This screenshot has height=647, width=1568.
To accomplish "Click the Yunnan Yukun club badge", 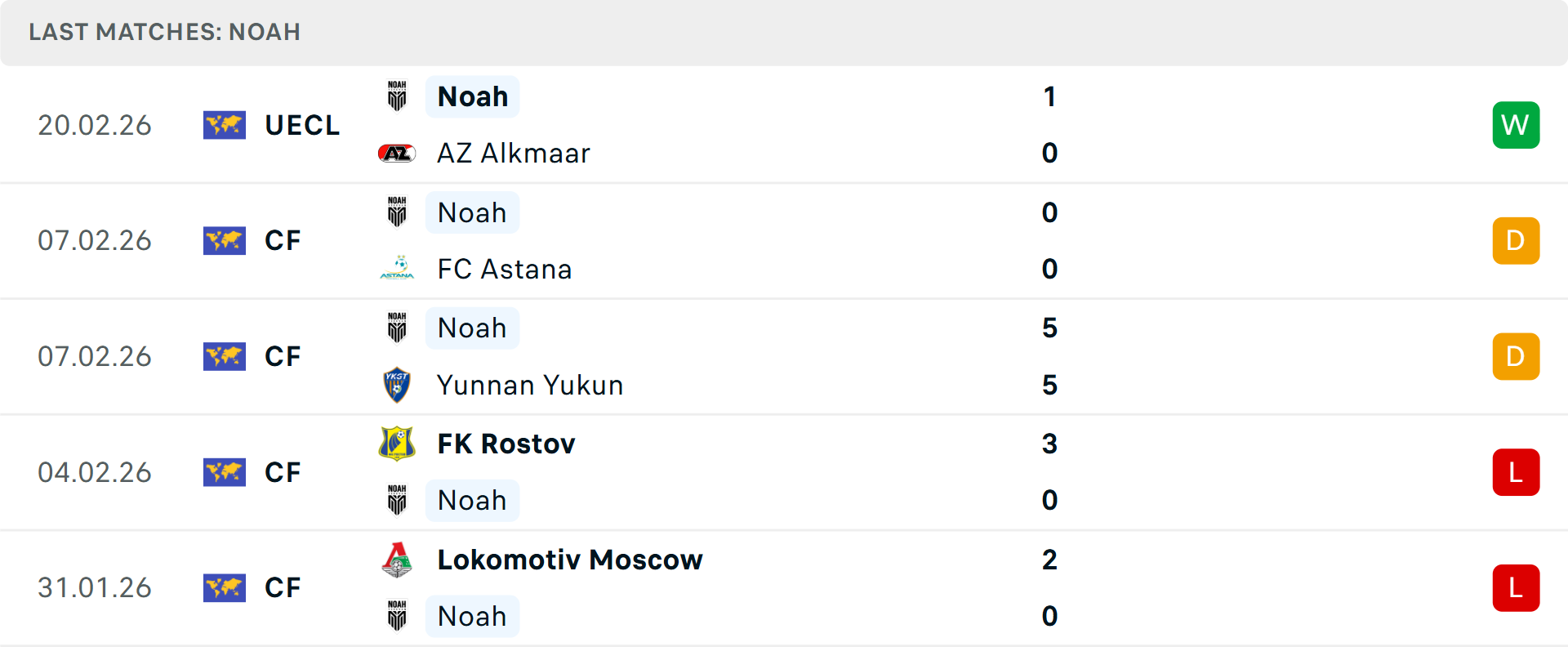I will point(397,385).
